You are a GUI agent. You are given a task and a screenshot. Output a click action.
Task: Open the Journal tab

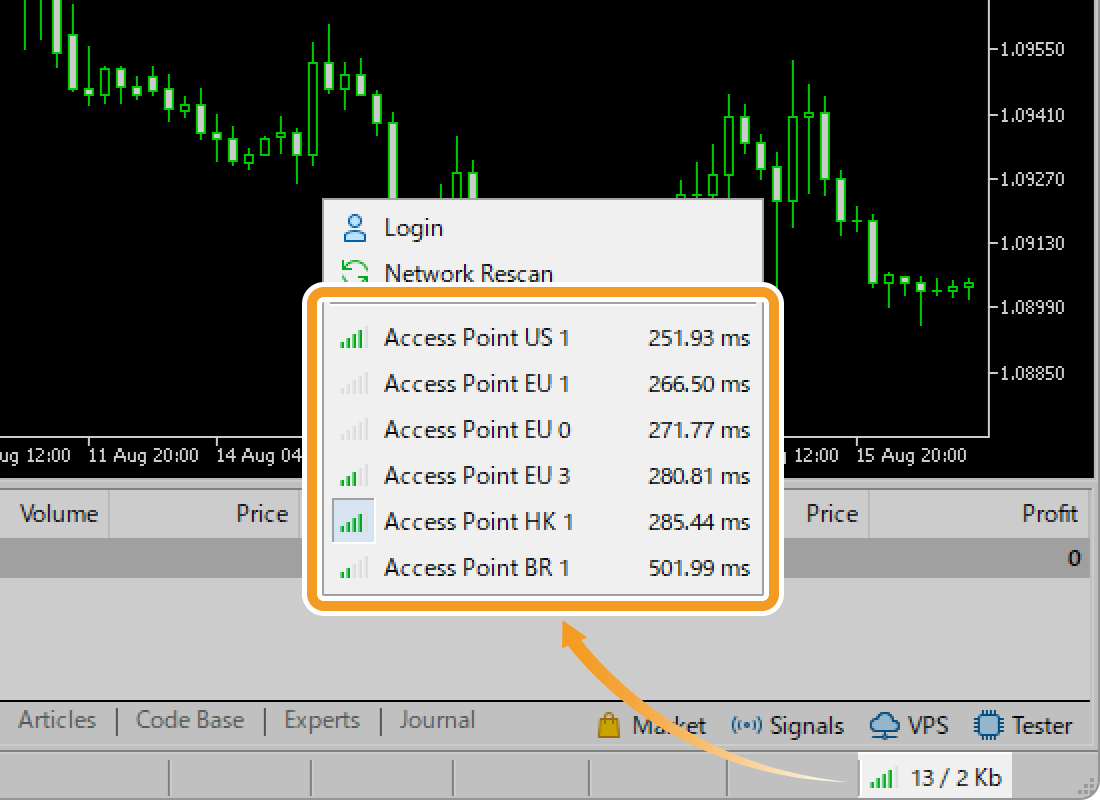[x=437, y=720]
